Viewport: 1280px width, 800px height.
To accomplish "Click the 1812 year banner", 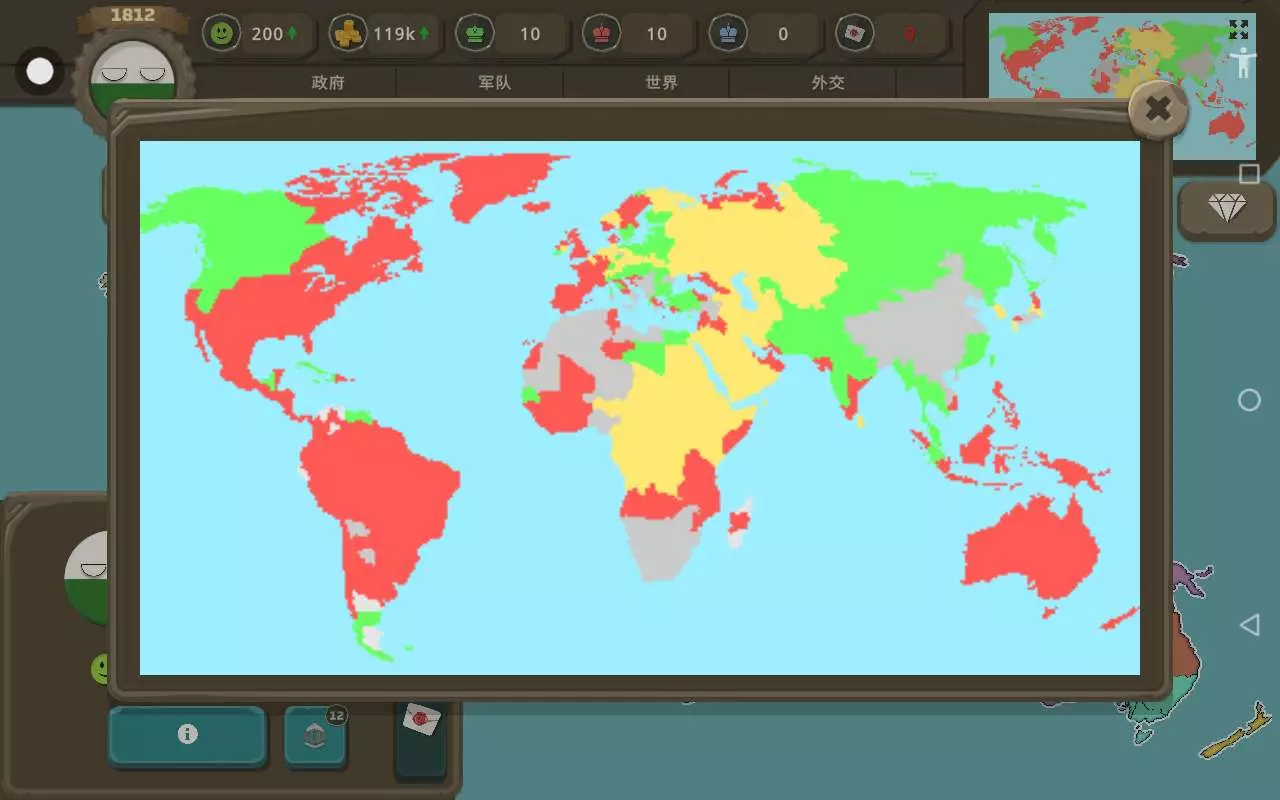I will (132, 15).
